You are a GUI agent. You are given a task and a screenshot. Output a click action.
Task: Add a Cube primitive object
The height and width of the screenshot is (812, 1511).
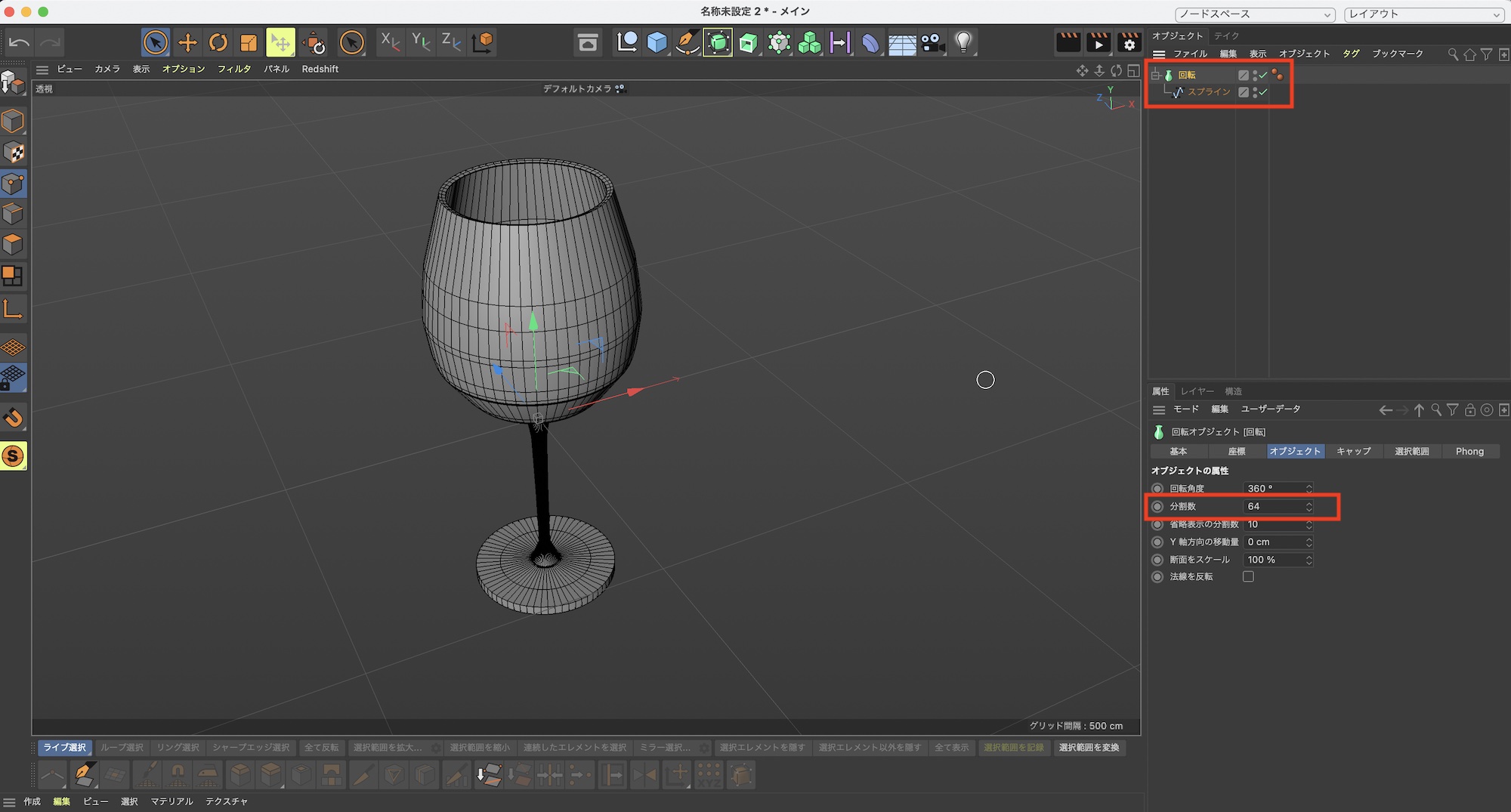click(x=657, y=42)
